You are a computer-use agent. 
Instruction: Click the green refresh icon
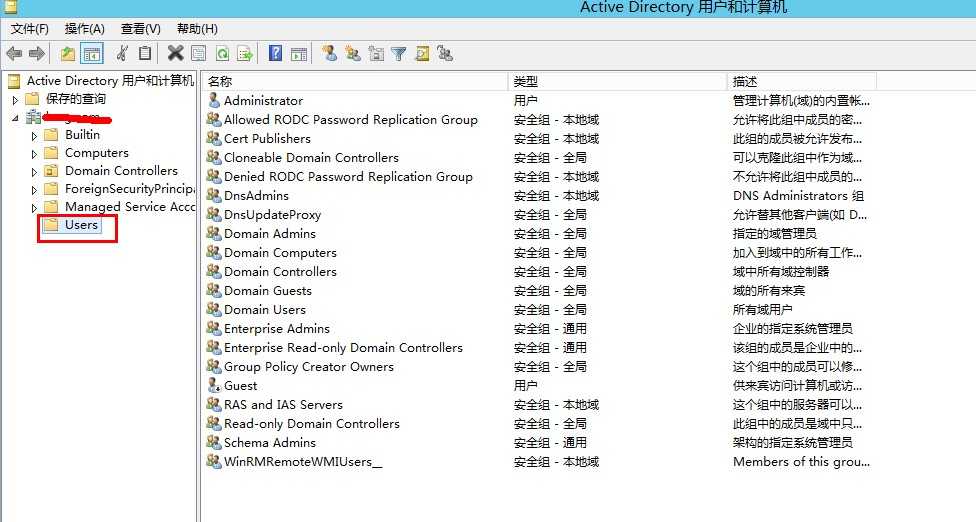222,54
